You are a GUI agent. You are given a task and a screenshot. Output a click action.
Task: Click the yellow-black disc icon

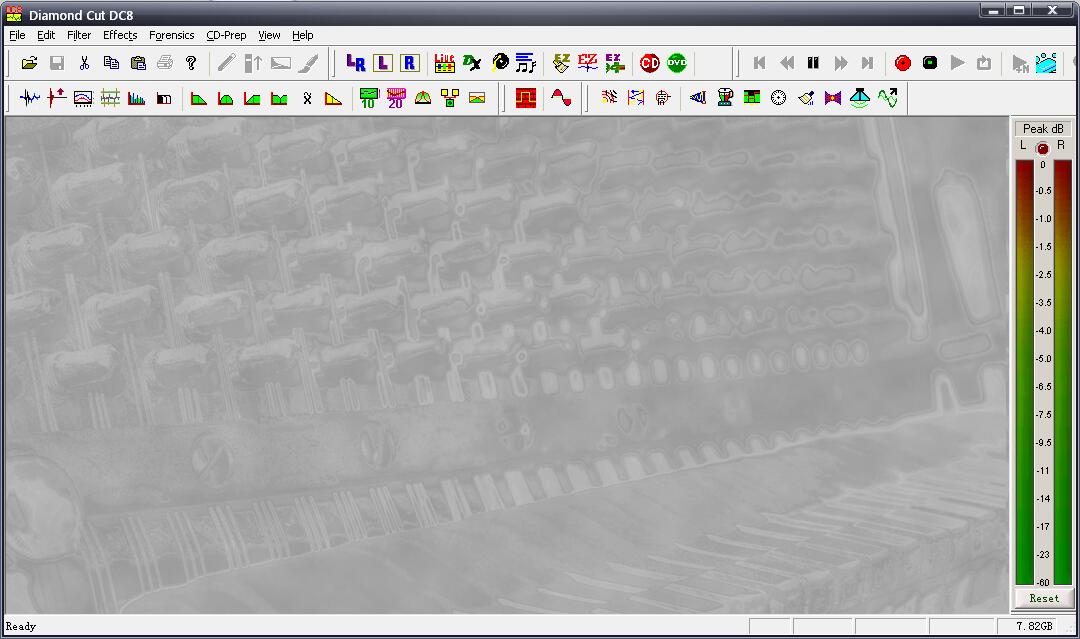500,63
